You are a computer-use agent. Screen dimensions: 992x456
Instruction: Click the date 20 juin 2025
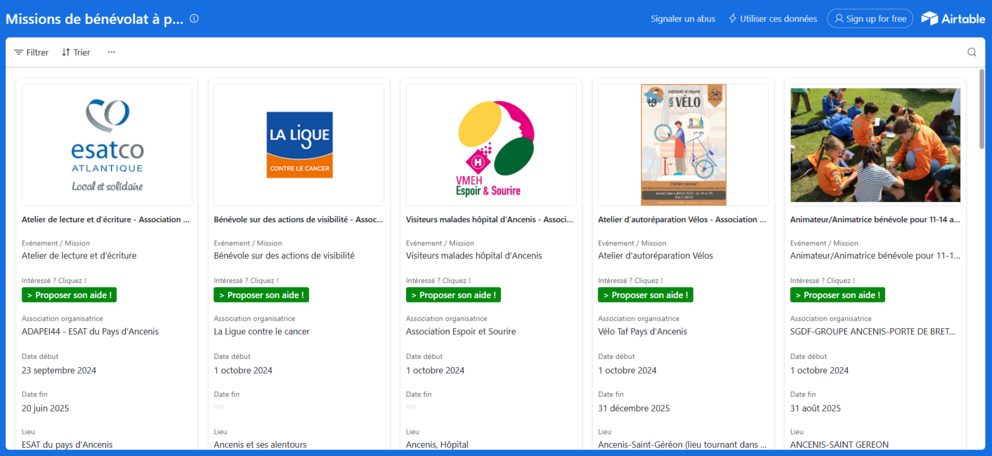point(45,408)
